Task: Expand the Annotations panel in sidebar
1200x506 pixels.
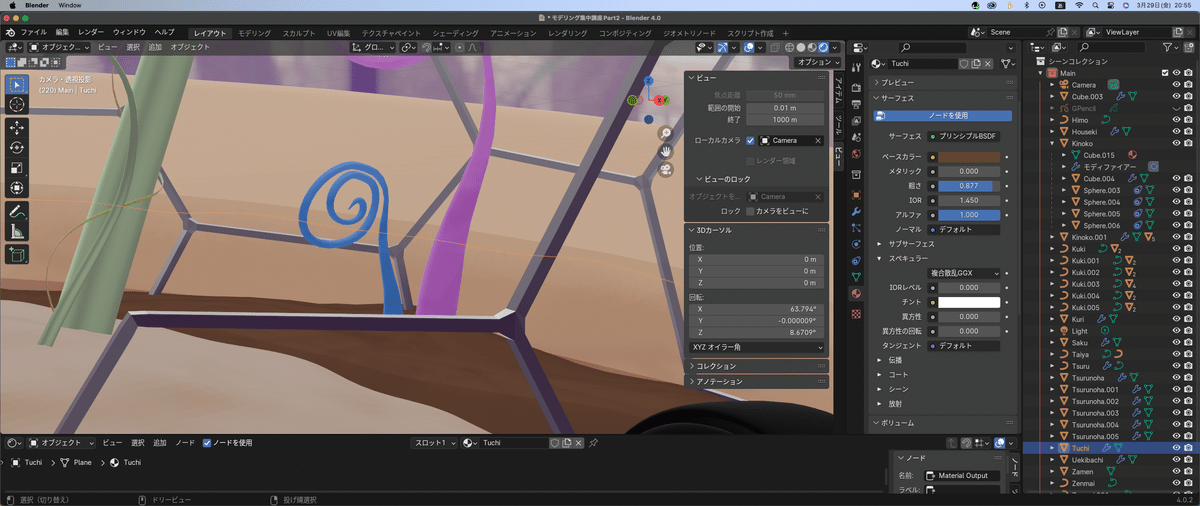Action: point(757,381)
